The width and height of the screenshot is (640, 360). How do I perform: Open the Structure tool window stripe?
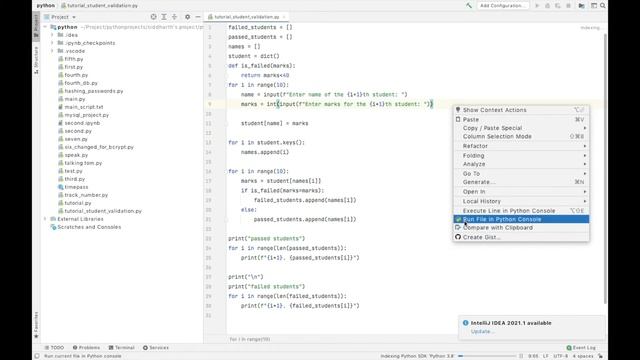36,60
